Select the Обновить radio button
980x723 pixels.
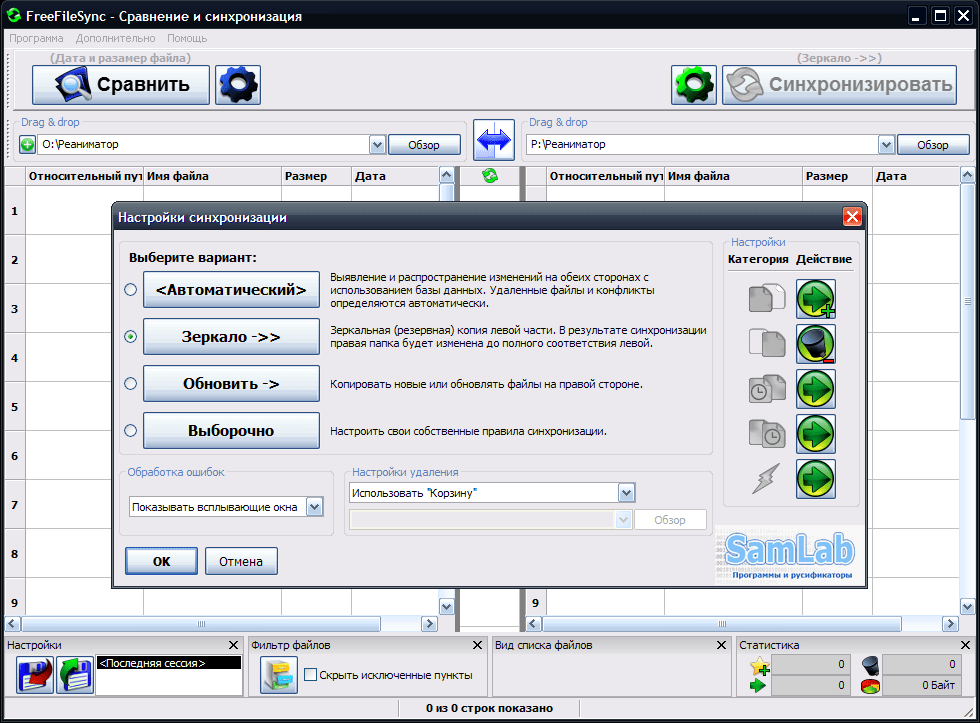[130, 383]
